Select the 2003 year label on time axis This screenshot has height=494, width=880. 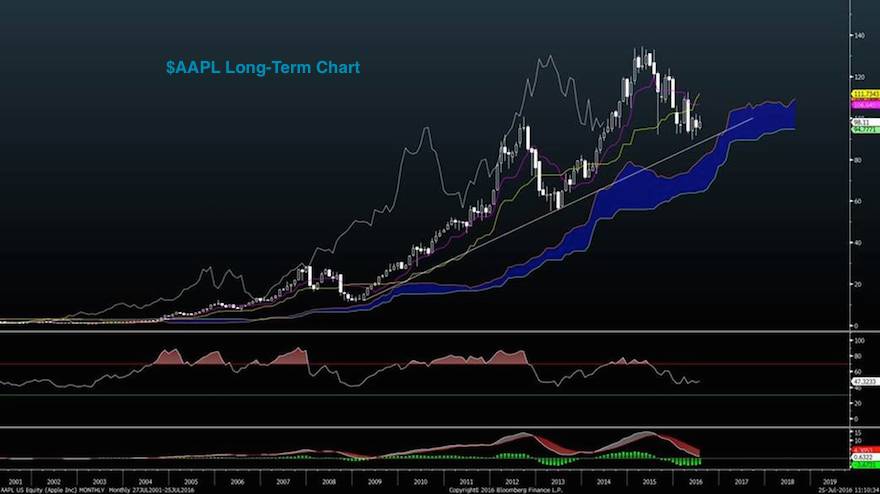(99, 482)
